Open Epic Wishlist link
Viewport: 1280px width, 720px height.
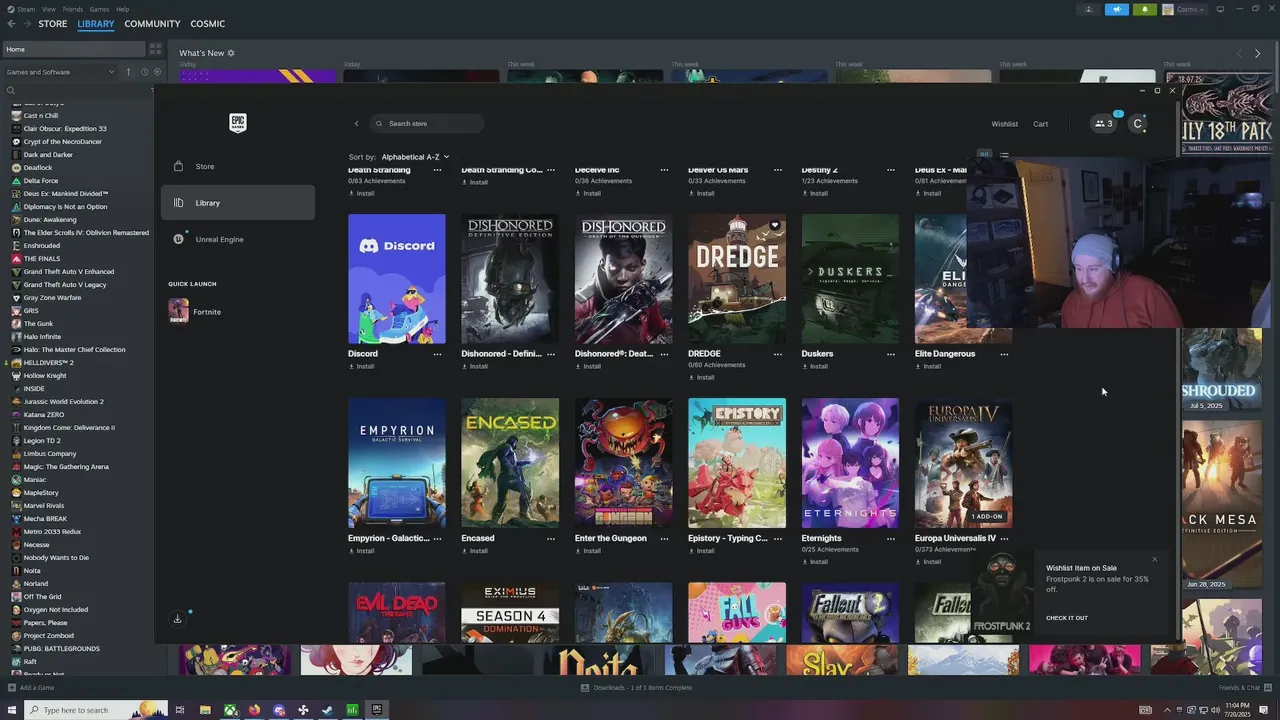click(1004, 124)
